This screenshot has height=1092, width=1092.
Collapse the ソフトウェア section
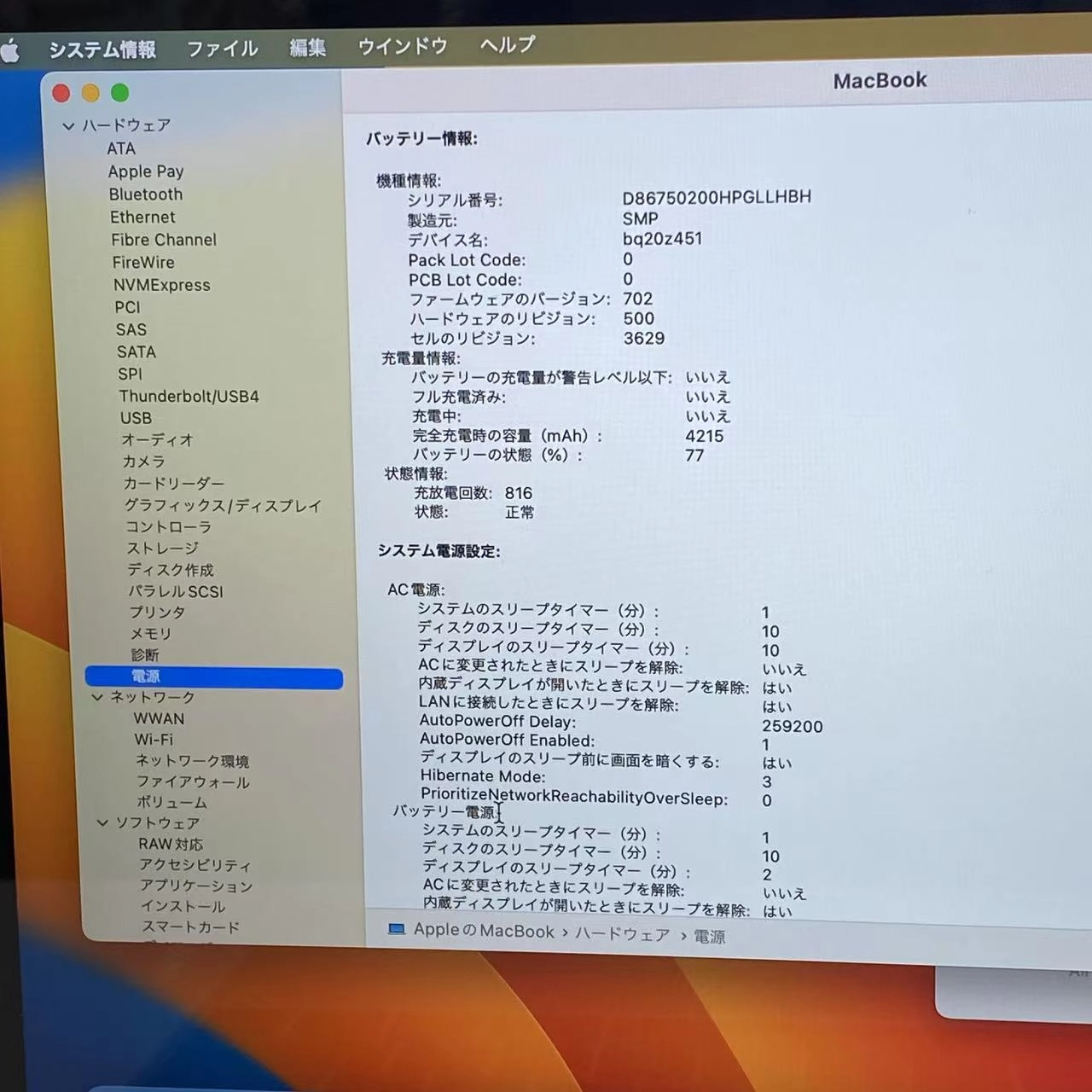pyautogui.click(x=102, y=822)
